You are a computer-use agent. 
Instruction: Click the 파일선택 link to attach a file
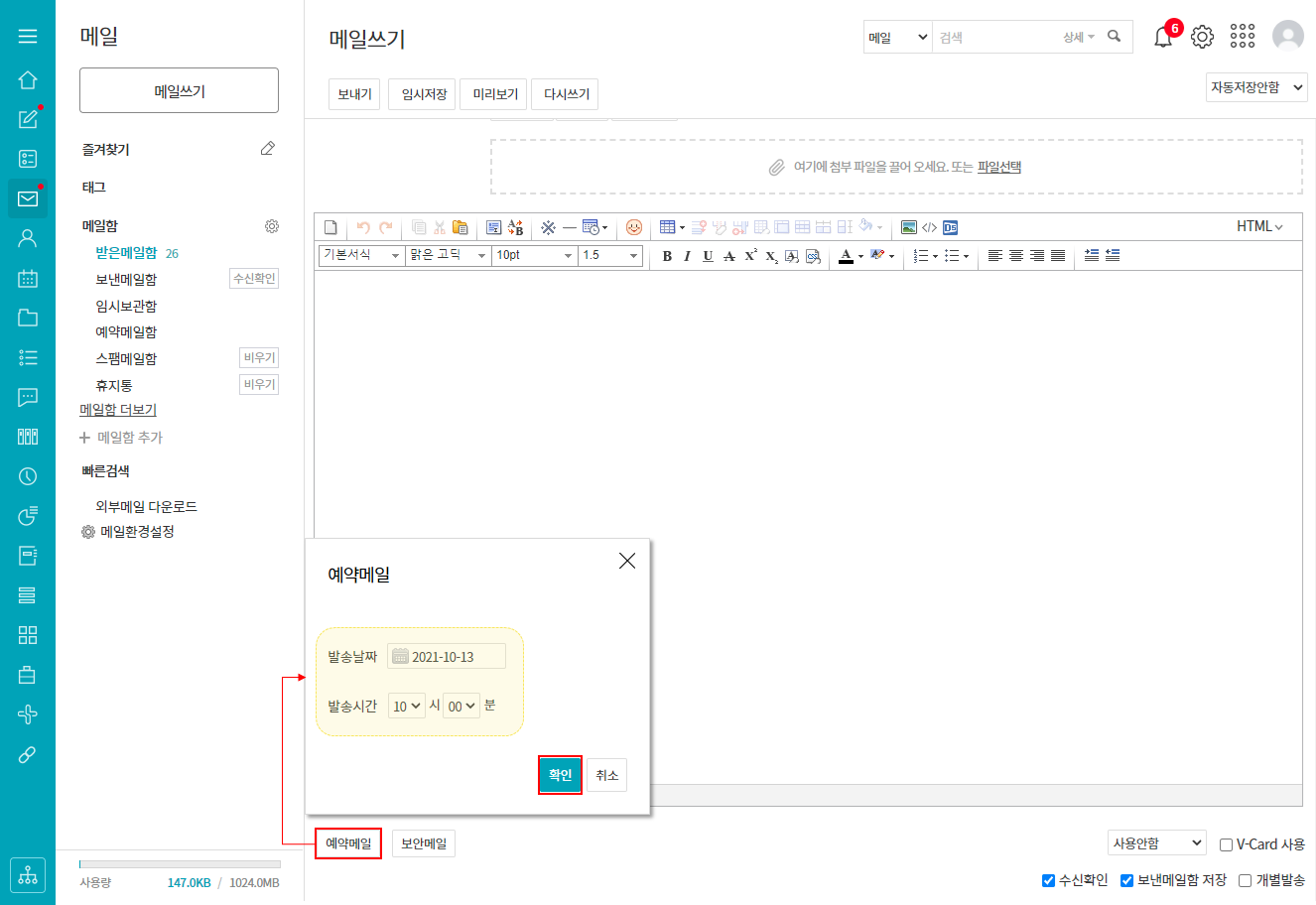pyautogui.click(x=998, y=167)
